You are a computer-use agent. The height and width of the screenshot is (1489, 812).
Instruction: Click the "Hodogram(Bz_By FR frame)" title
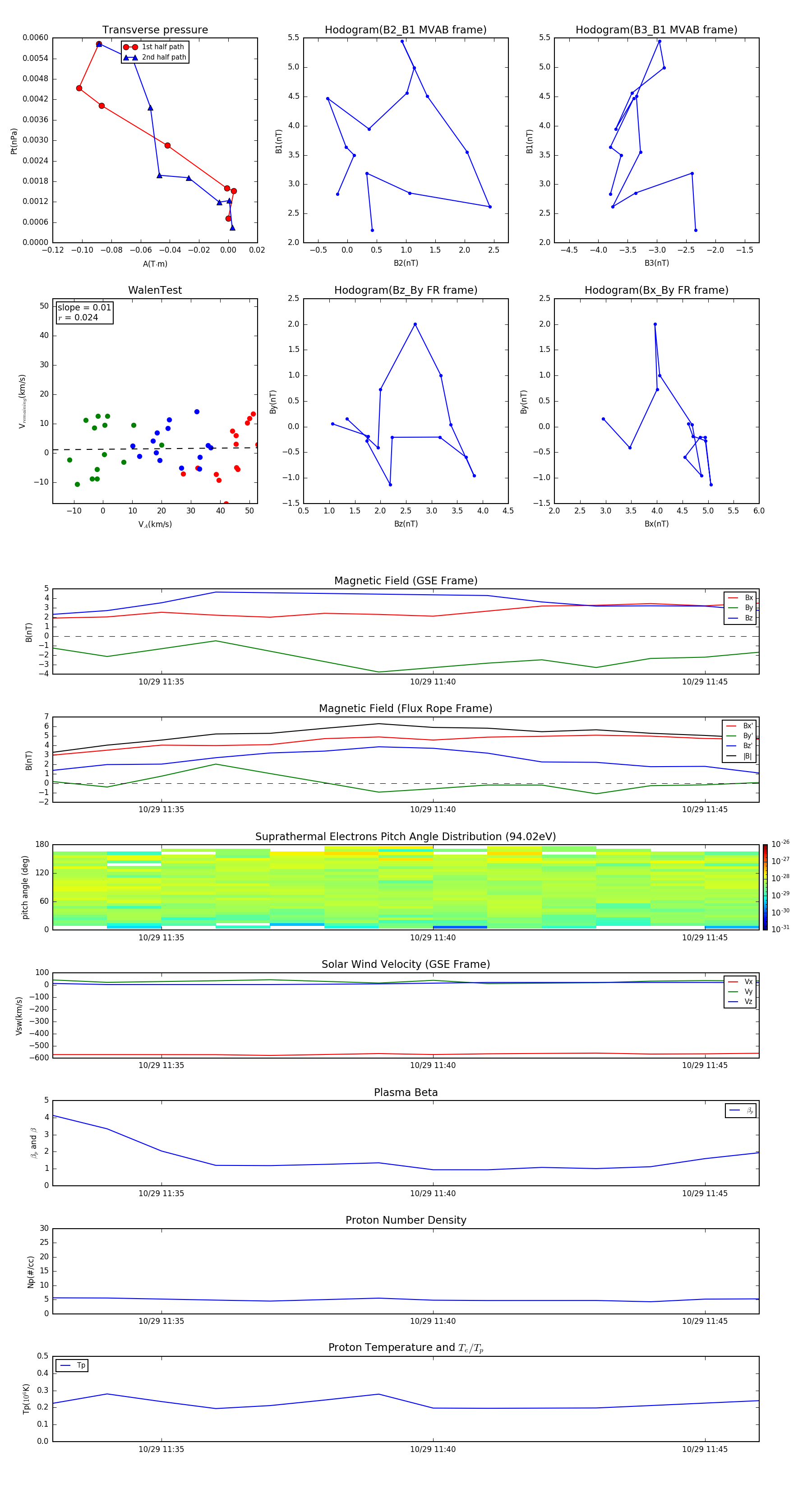pos(406,290)
